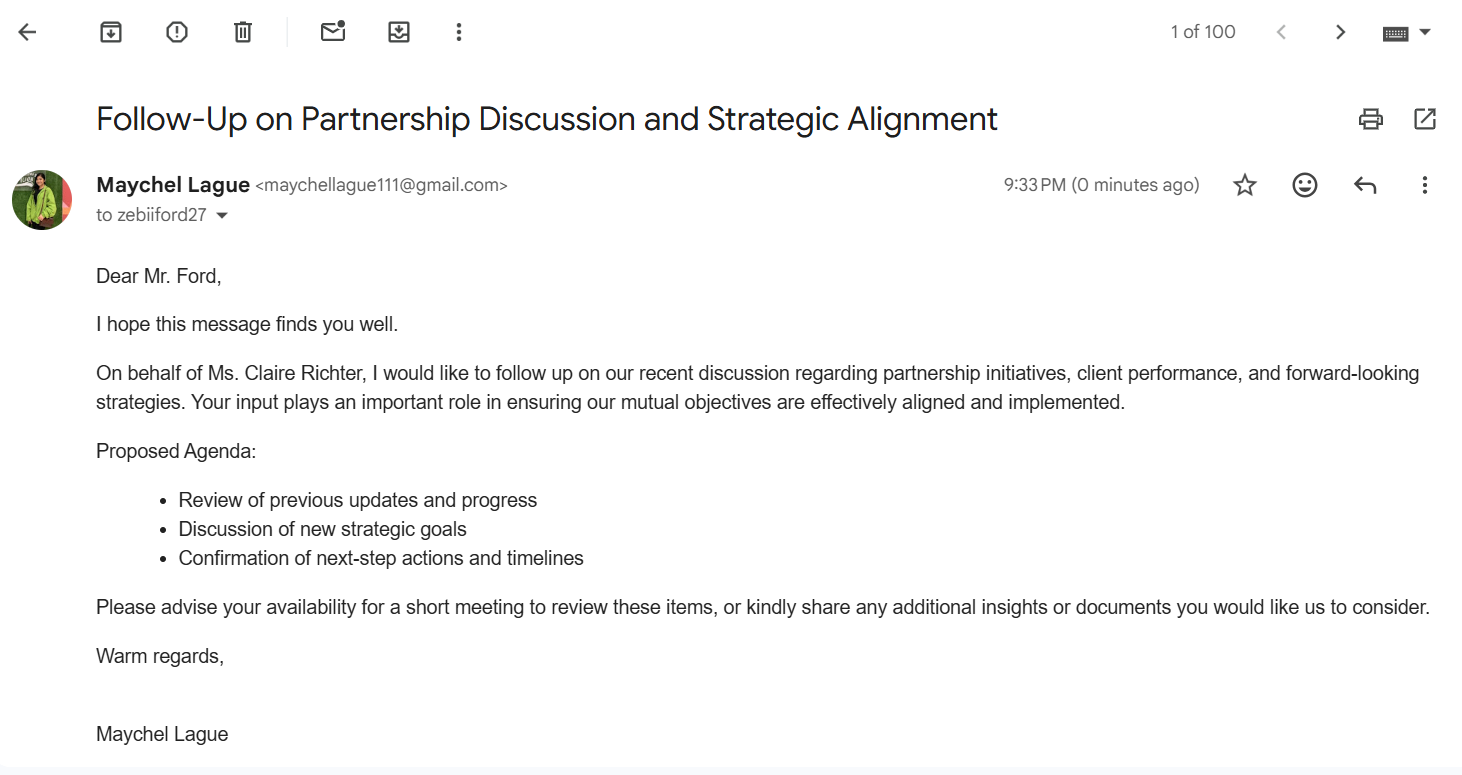The height and width of the screenshot is (775, 1462).
Task: Expand recipient details next to zebiiford27
Action: (222, 216)
